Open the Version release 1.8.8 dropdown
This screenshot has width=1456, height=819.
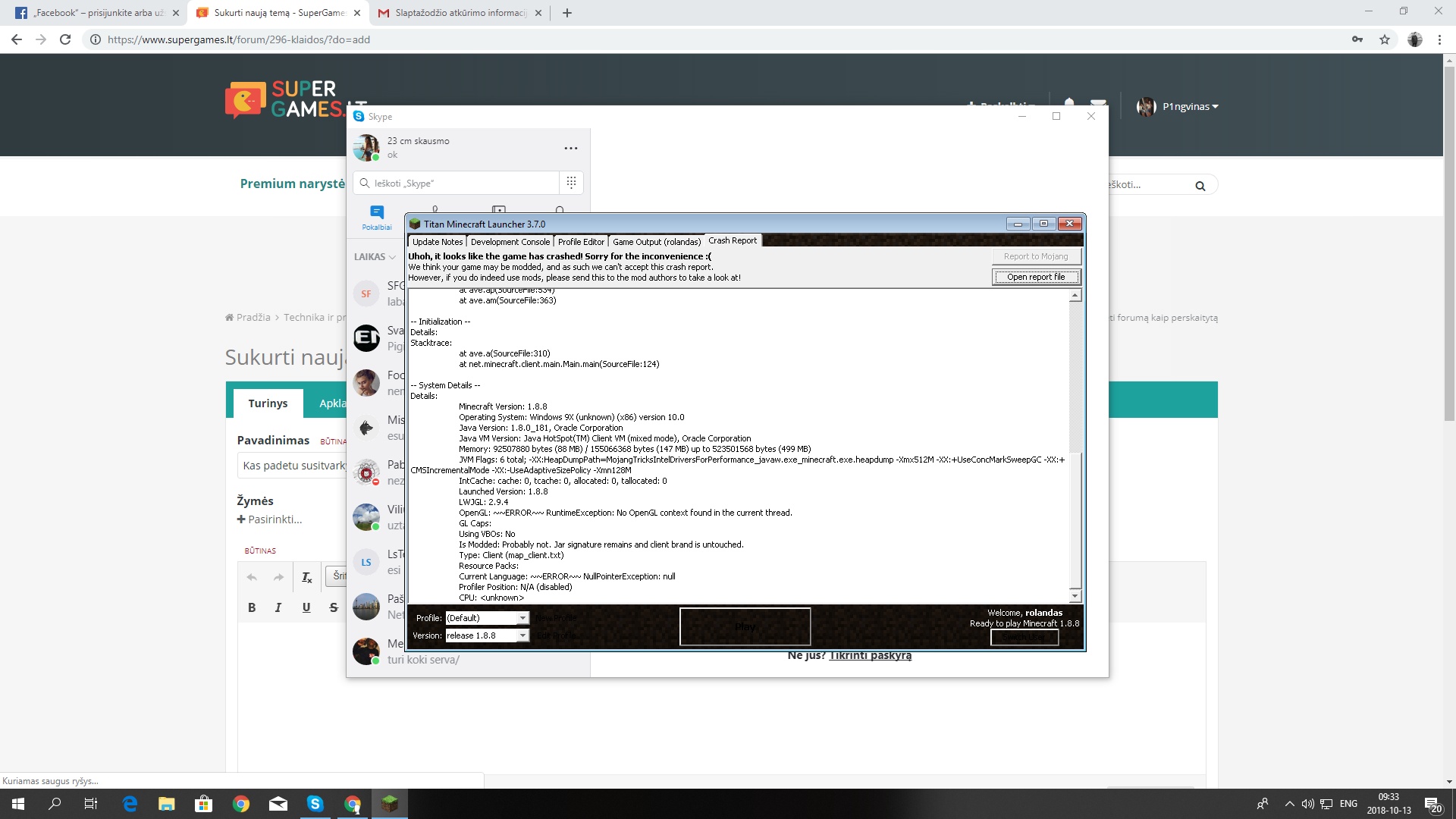487,635
